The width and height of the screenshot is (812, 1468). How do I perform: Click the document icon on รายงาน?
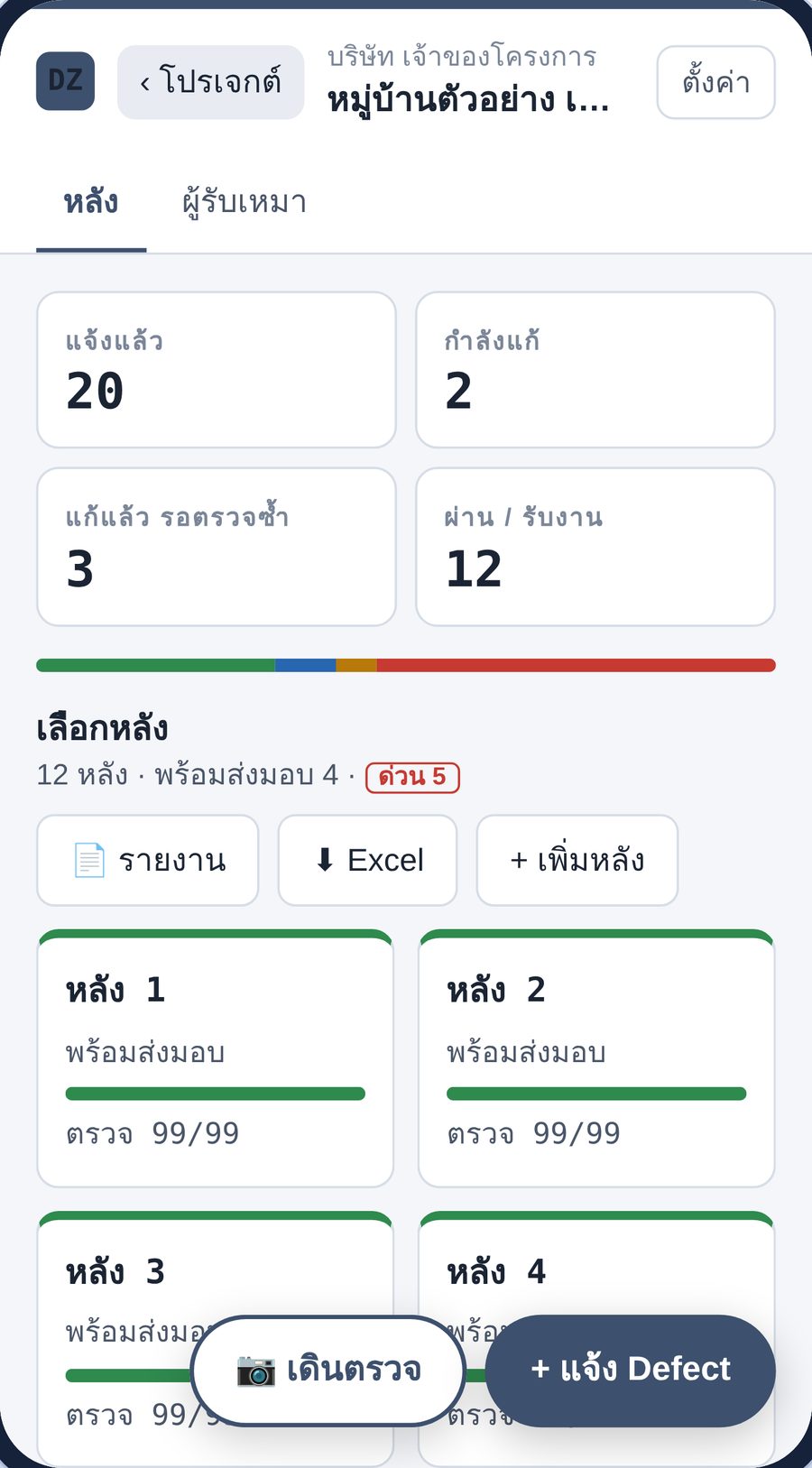tap(89, 860)
